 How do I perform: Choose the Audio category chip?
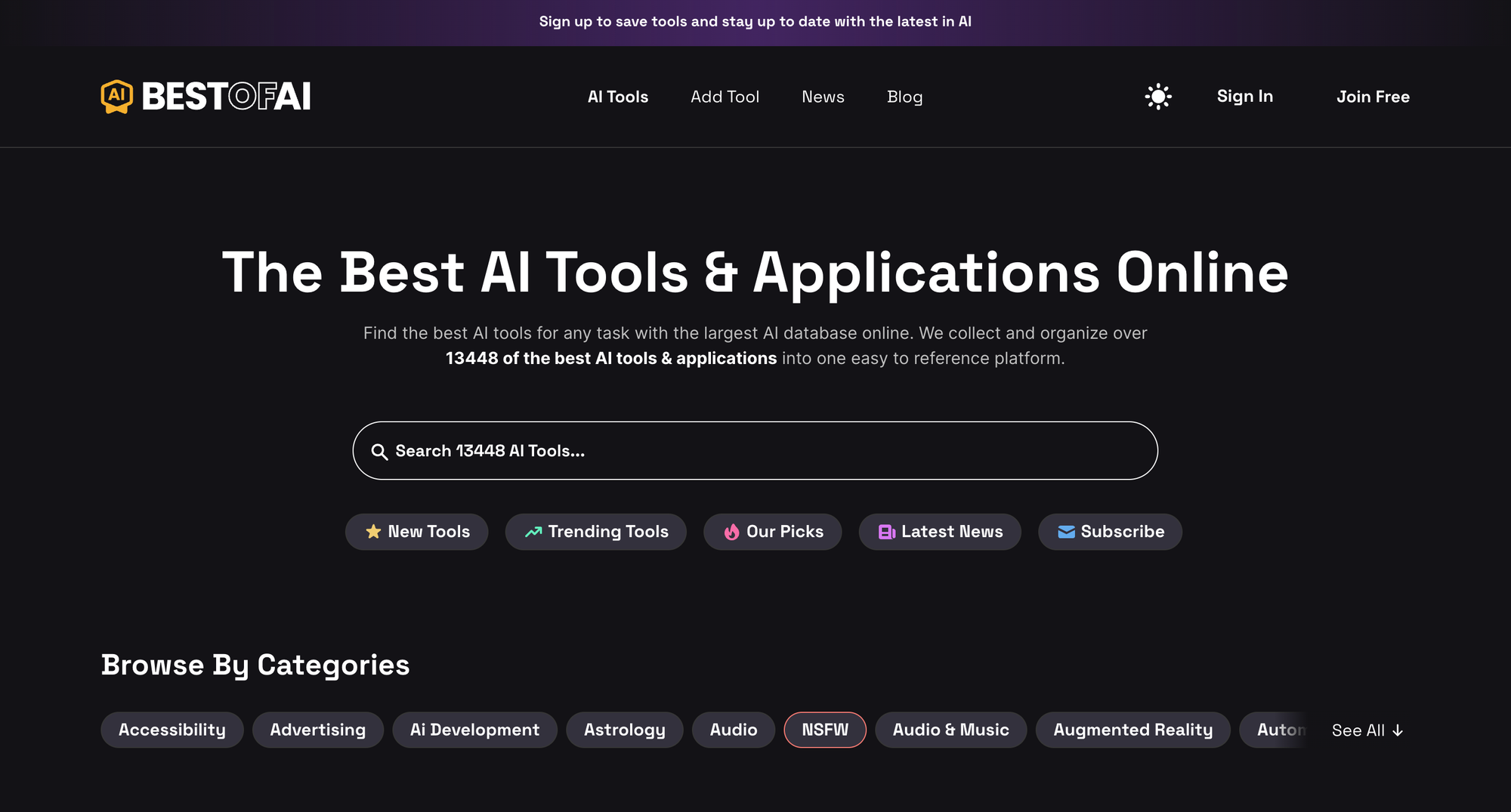pyautogui.click(x=734, y=730)
